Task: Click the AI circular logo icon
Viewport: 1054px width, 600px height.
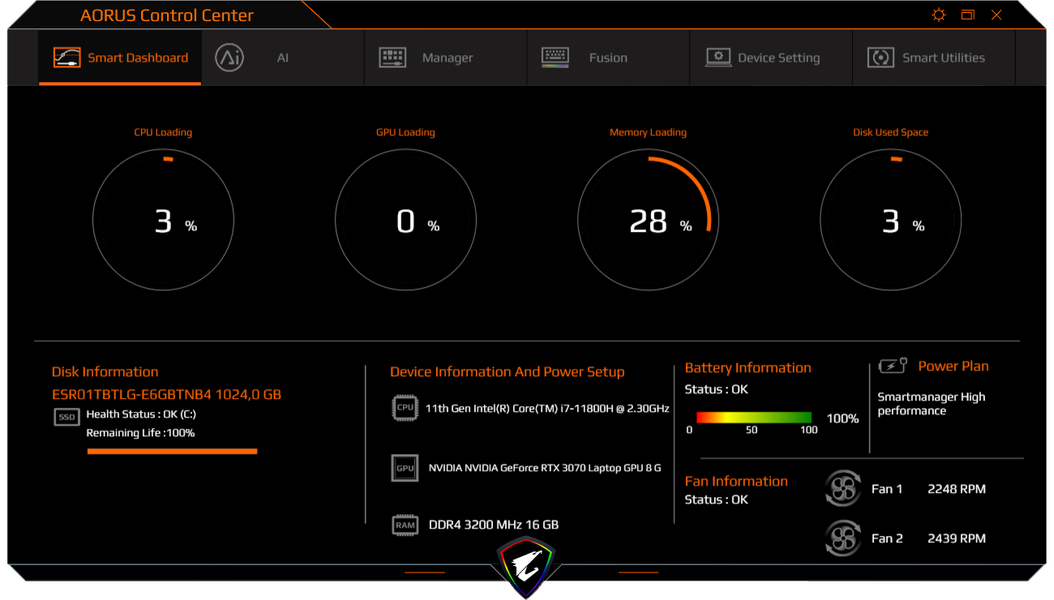Action: click(x=229, y=58)
